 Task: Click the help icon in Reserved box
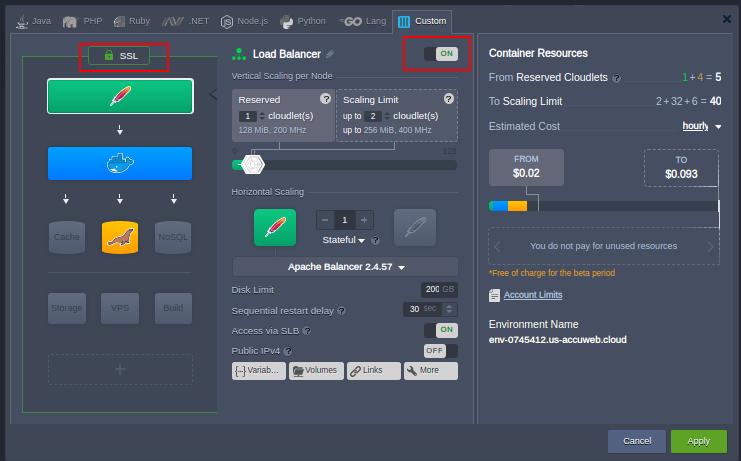pyautogui.click(x=325, y=99)
